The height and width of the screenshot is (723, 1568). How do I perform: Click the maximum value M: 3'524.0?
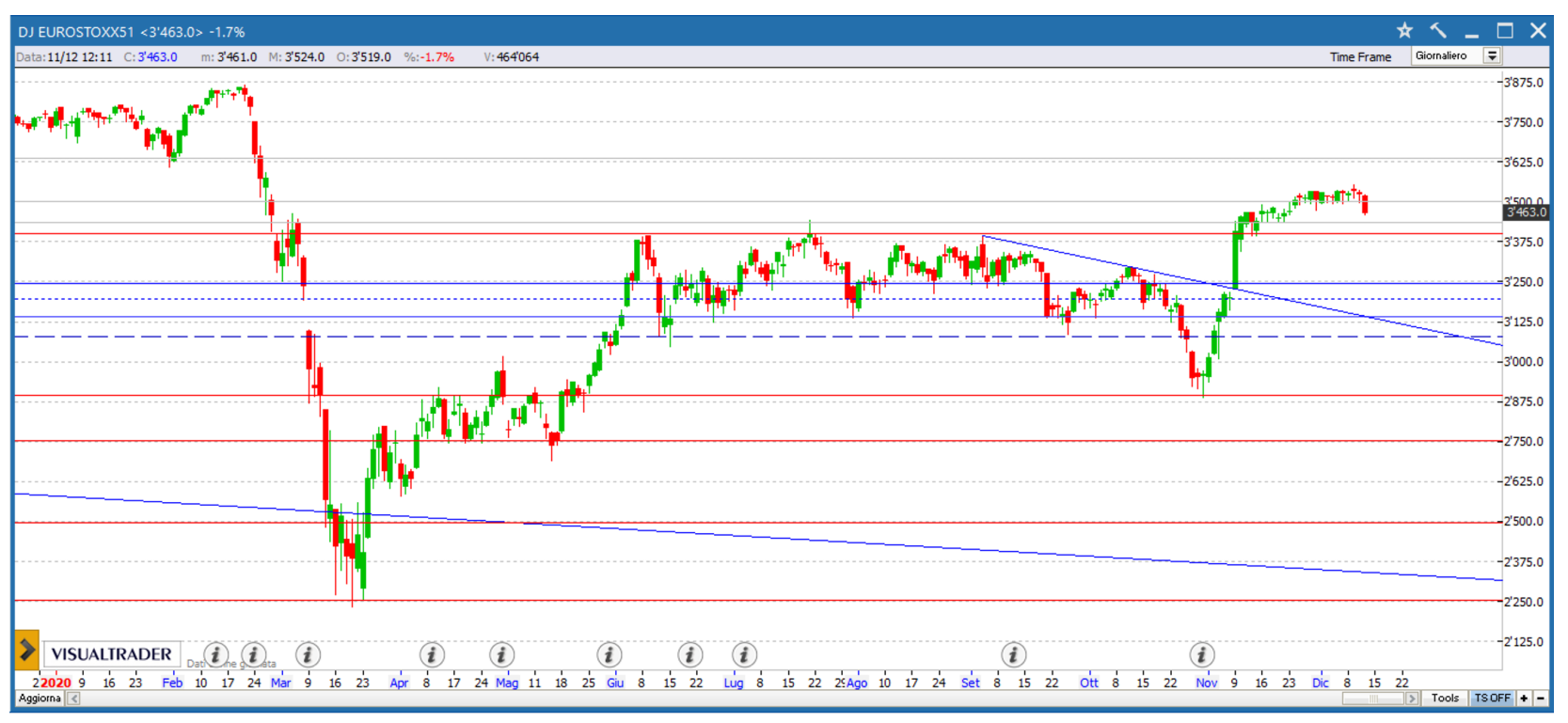coord(296,57)
